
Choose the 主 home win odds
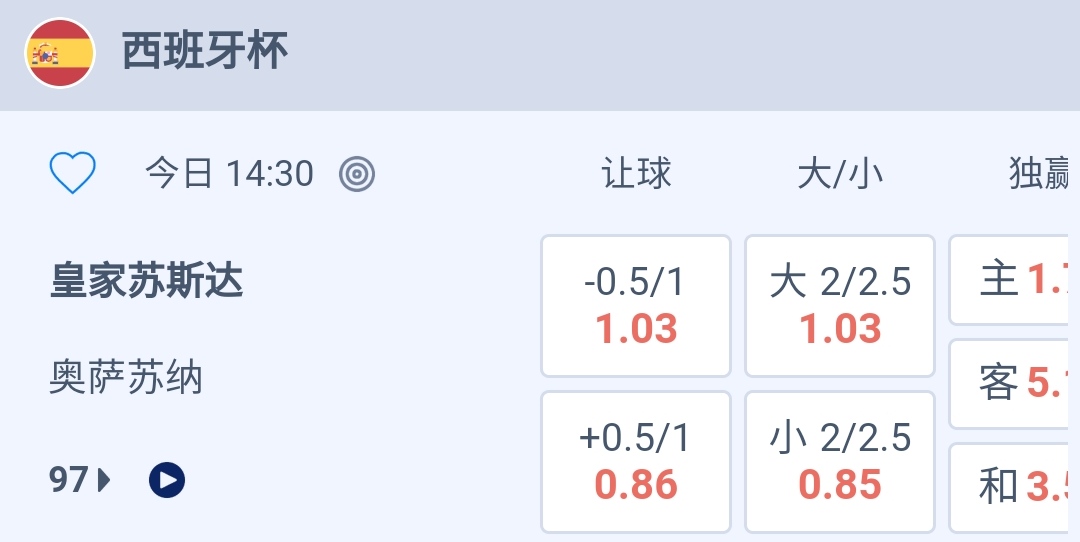click(x=1014, y=281)
